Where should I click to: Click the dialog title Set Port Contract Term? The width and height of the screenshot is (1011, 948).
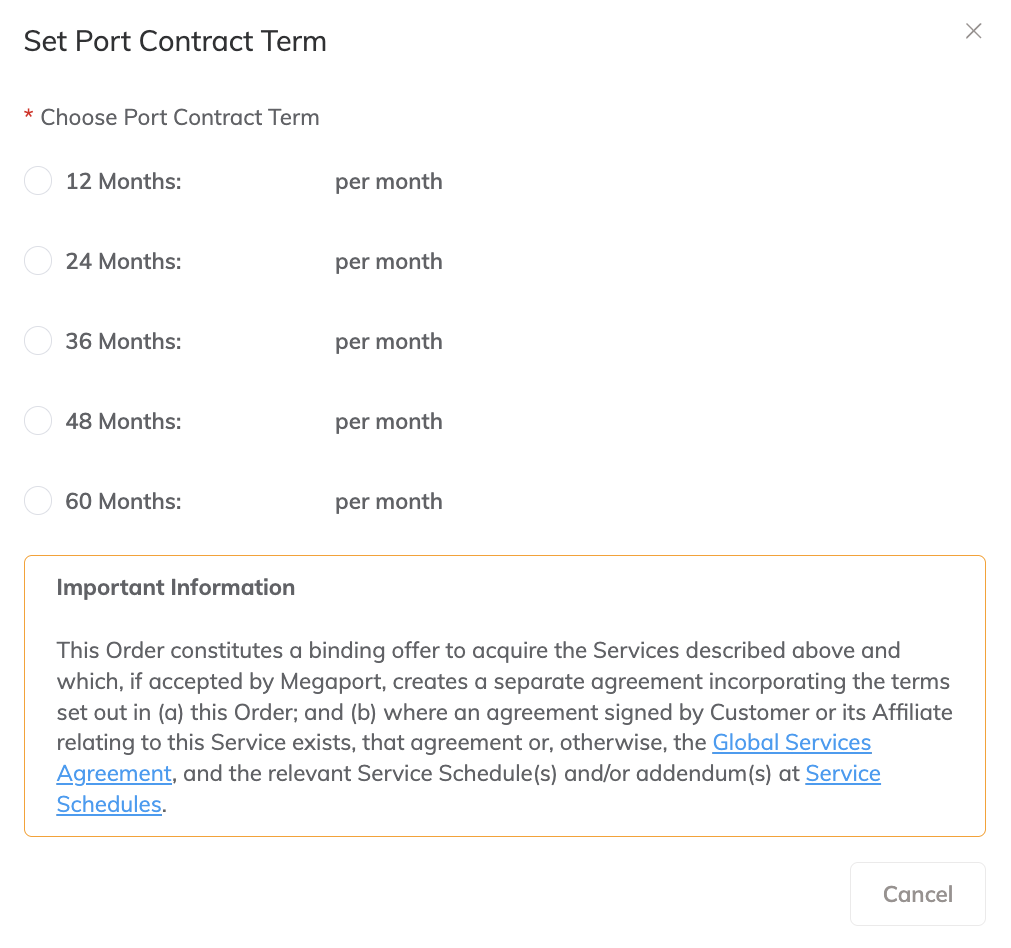[175, 41]
